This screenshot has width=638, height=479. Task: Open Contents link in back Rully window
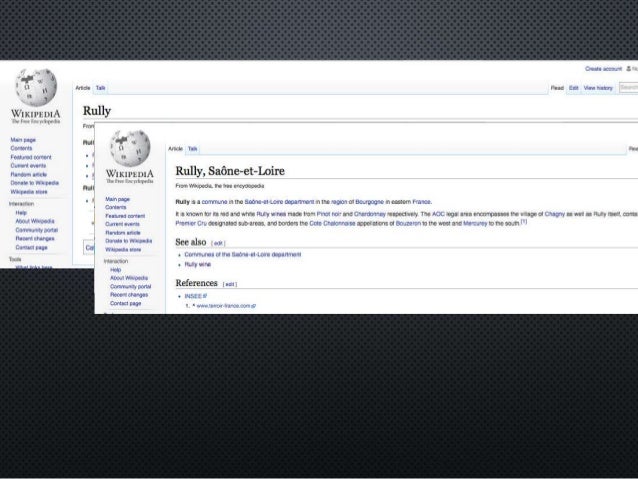pyautogui.click(x=21, y=148)
